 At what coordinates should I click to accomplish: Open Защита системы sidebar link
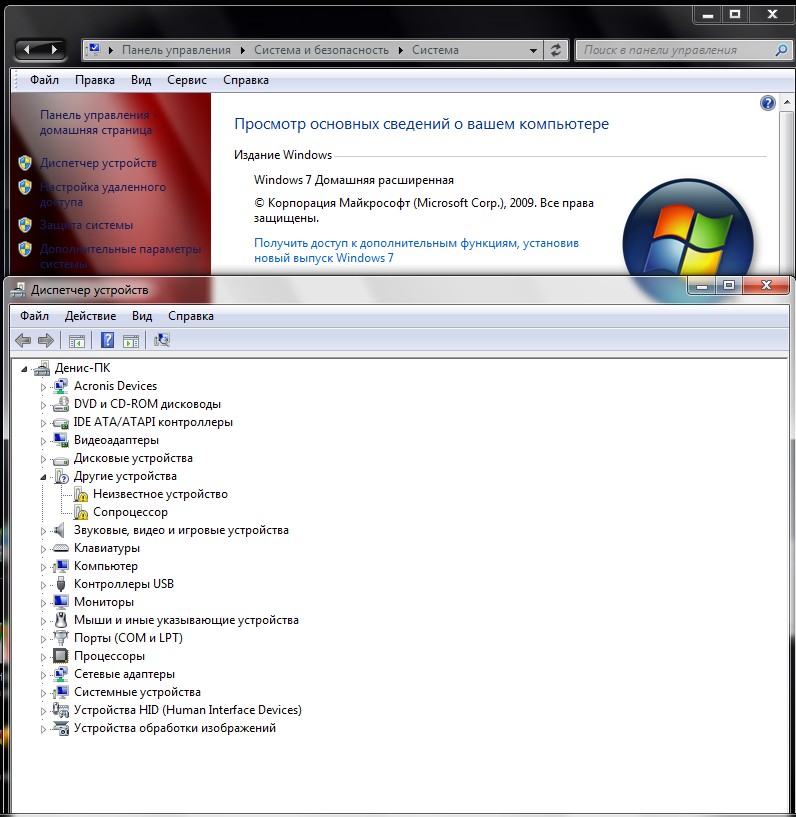pyautogui.click(x=86, y=225)
